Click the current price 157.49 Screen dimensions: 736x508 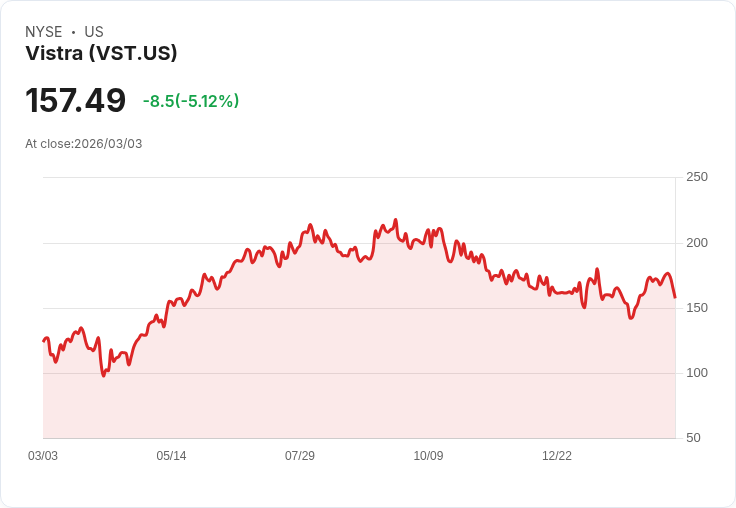tap(76, 101)
